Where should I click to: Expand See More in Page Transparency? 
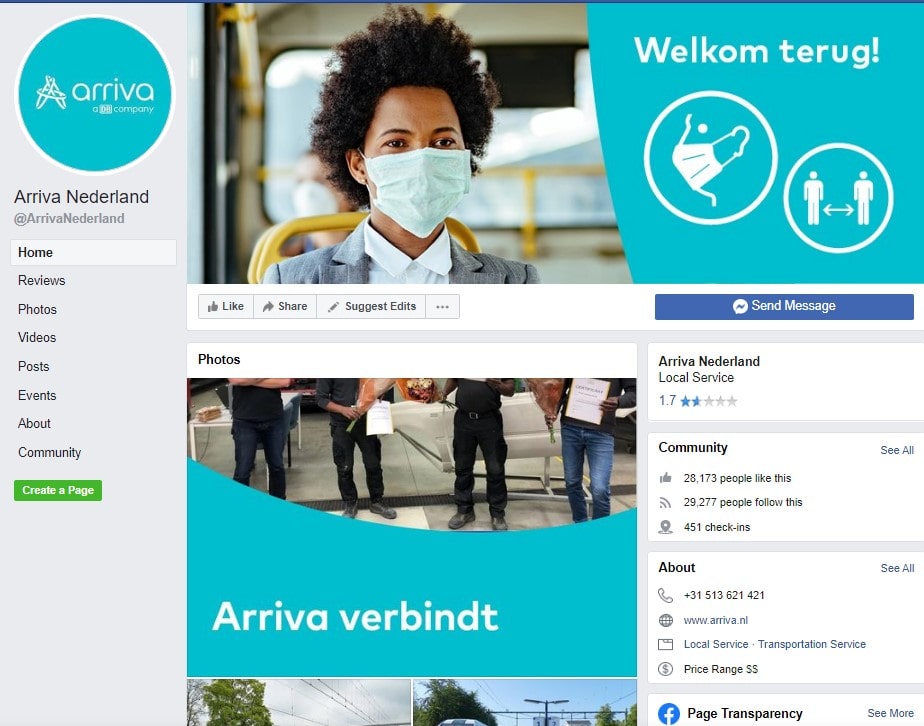pos(890,713)
